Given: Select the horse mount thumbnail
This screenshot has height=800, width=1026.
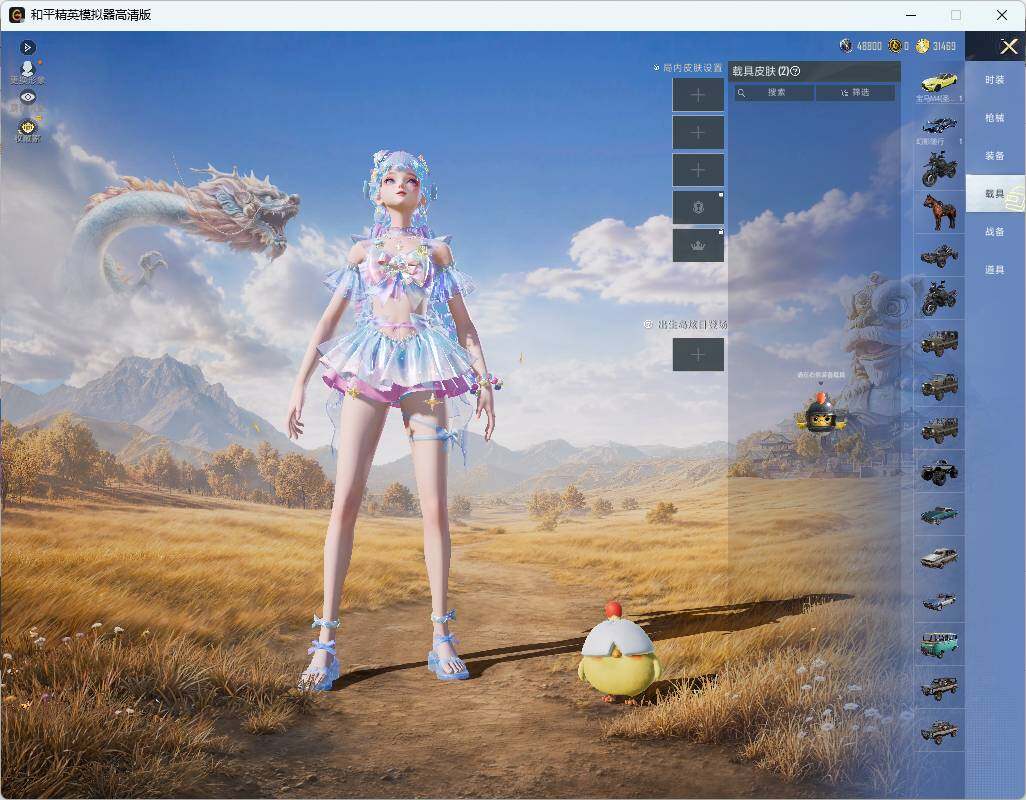Looking at the screenshot, I should click(940, 211).
